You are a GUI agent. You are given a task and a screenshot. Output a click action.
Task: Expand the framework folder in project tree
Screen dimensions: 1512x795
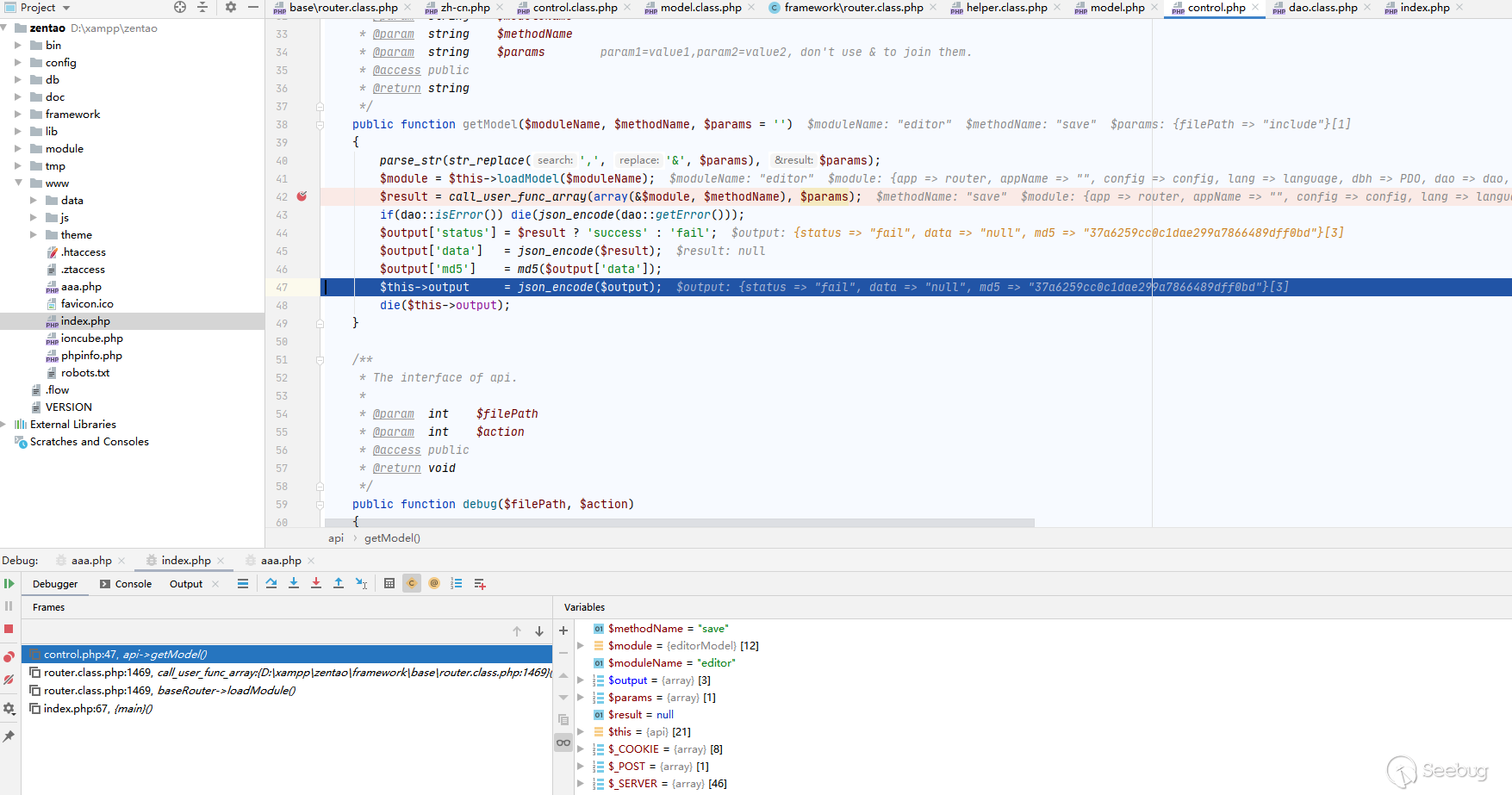pyautogui.click(x=18, y=115)
